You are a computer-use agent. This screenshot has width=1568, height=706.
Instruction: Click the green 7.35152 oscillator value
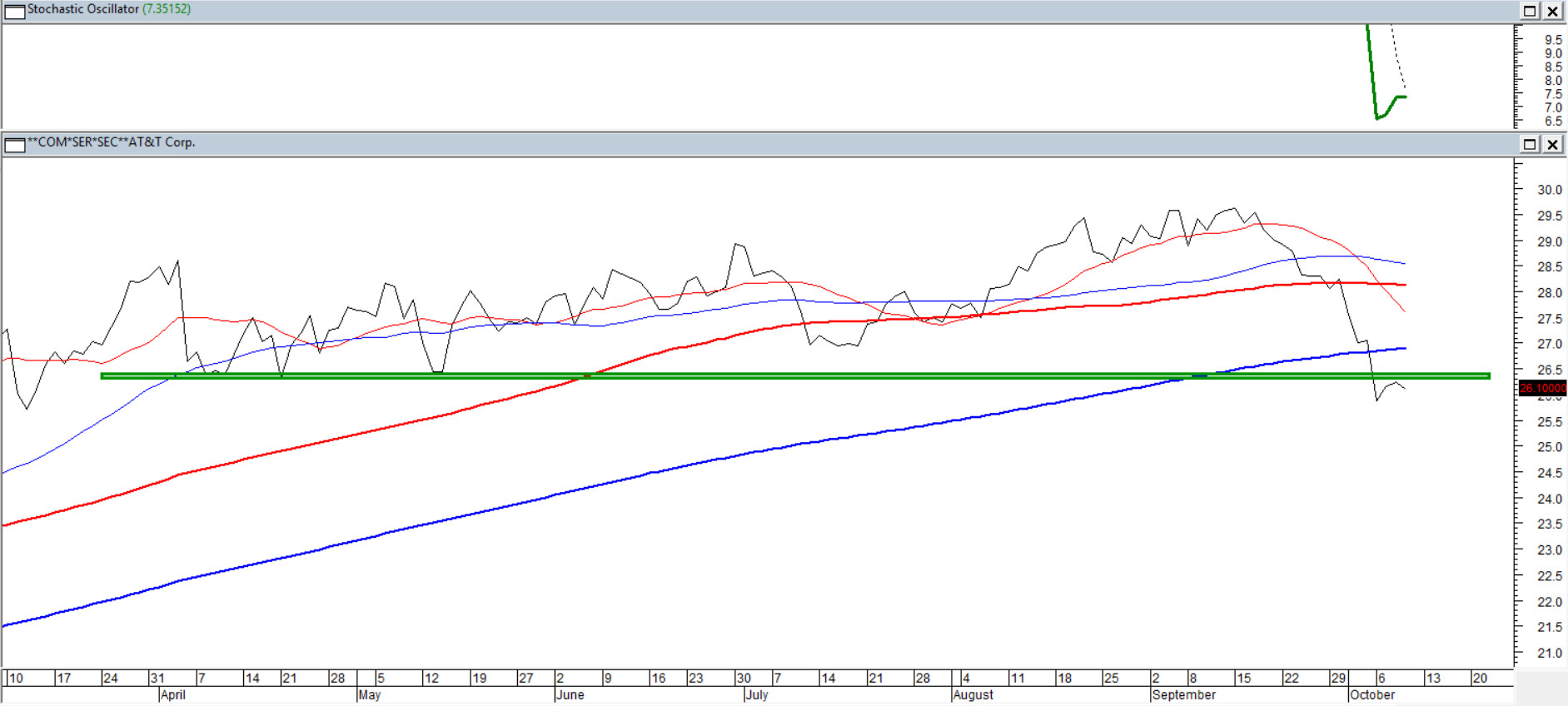pyautogui.click(x=167, y=9)
